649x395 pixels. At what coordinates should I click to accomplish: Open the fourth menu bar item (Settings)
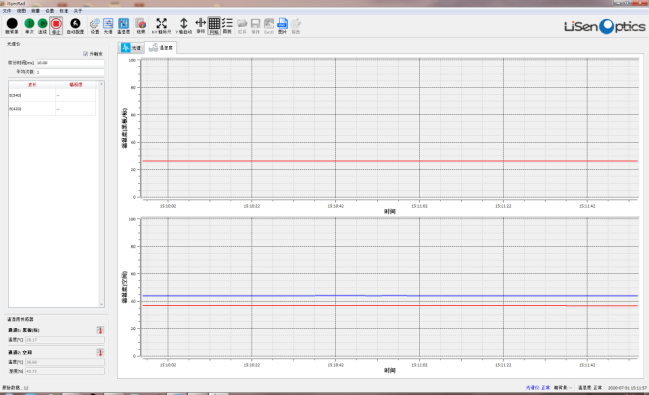[50, 11]
